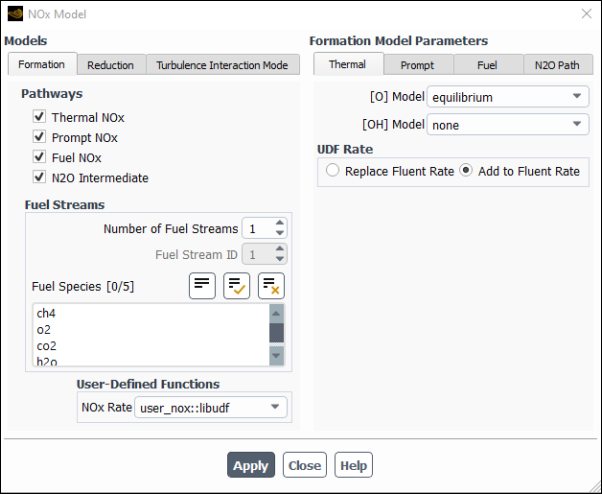Click the Fuel Species list scroll-down arrow
The image size is (602, 494).
point(276,355)
